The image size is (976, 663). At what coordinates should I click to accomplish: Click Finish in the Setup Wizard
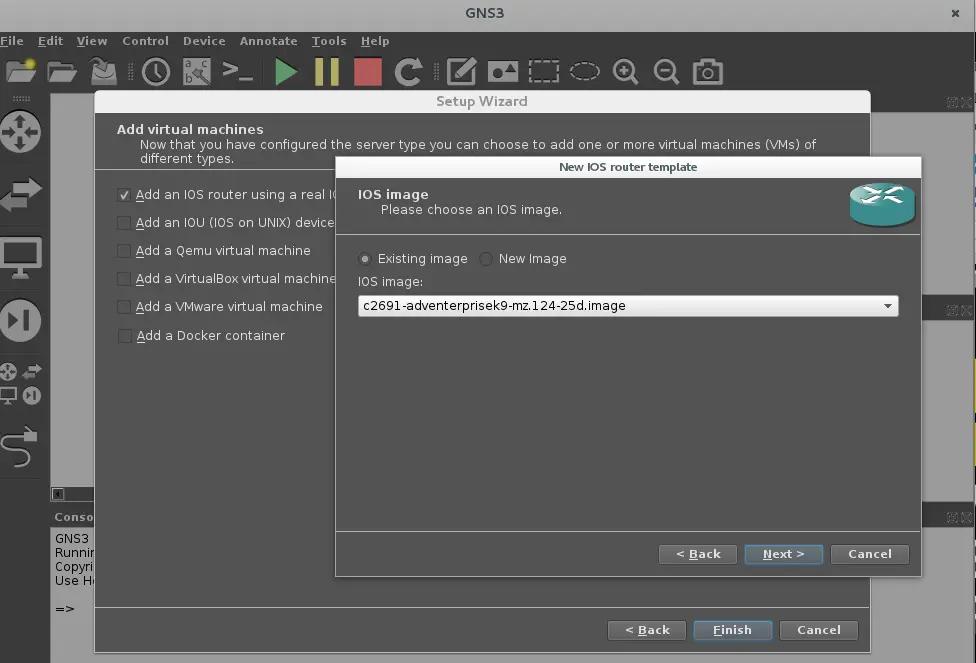[x=733, y=630]
